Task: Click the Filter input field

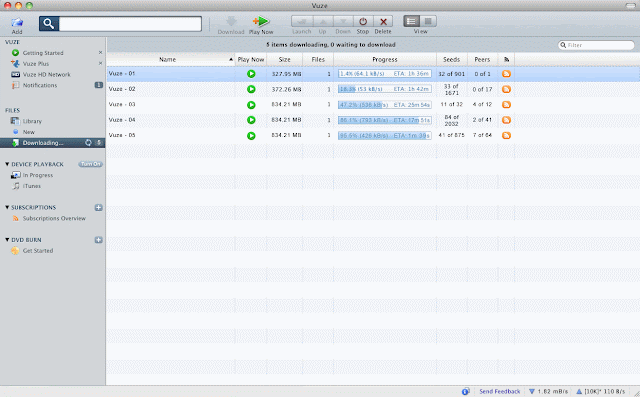Action: click(x=596, y=45)
